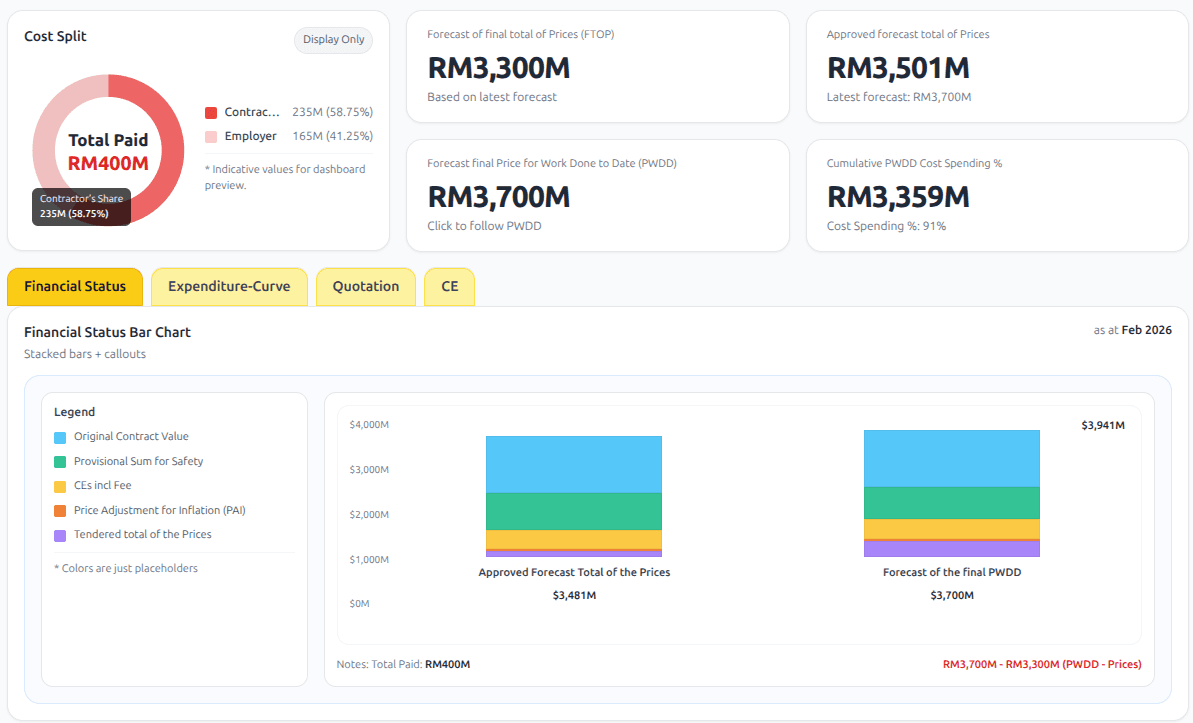
Task: Click blue segment of Approved Forecast bar
Action: [574, 464]
